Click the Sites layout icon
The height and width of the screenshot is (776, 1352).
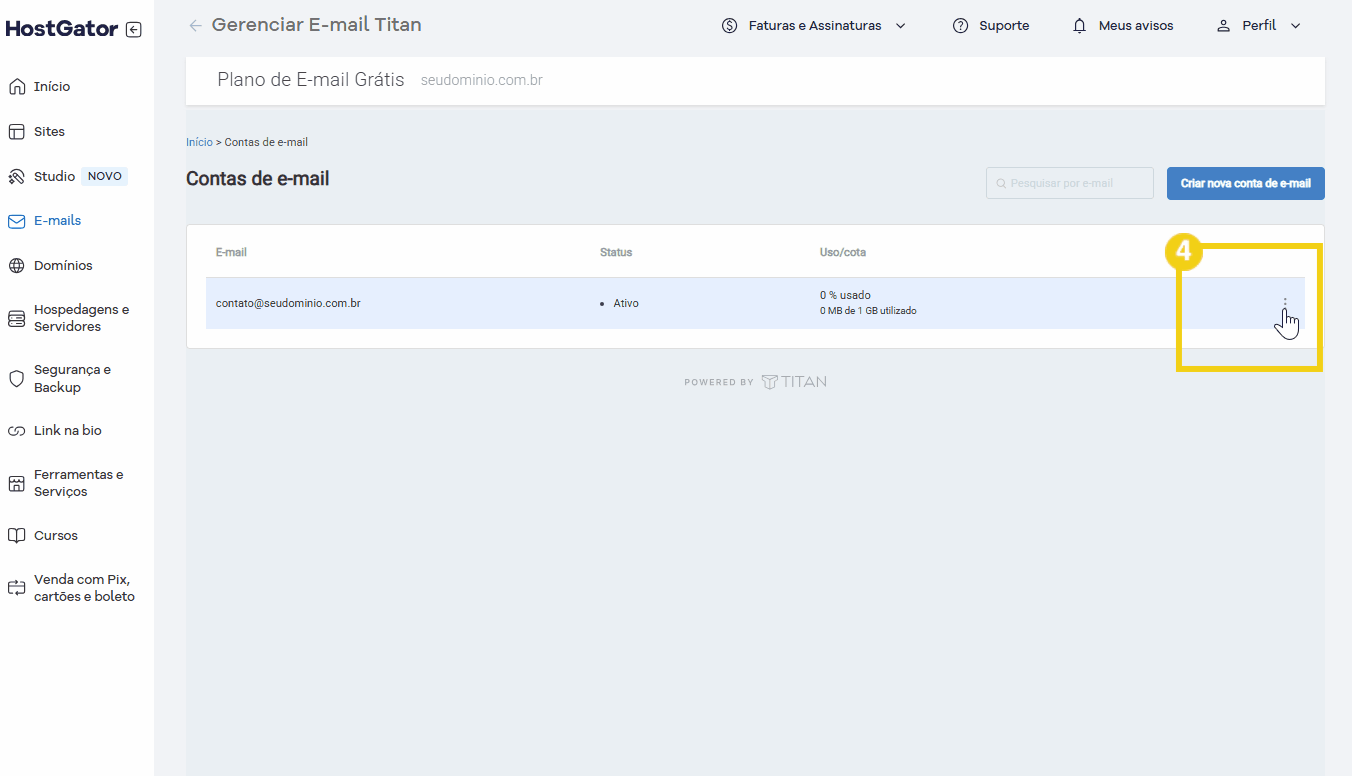click(16, 132)
